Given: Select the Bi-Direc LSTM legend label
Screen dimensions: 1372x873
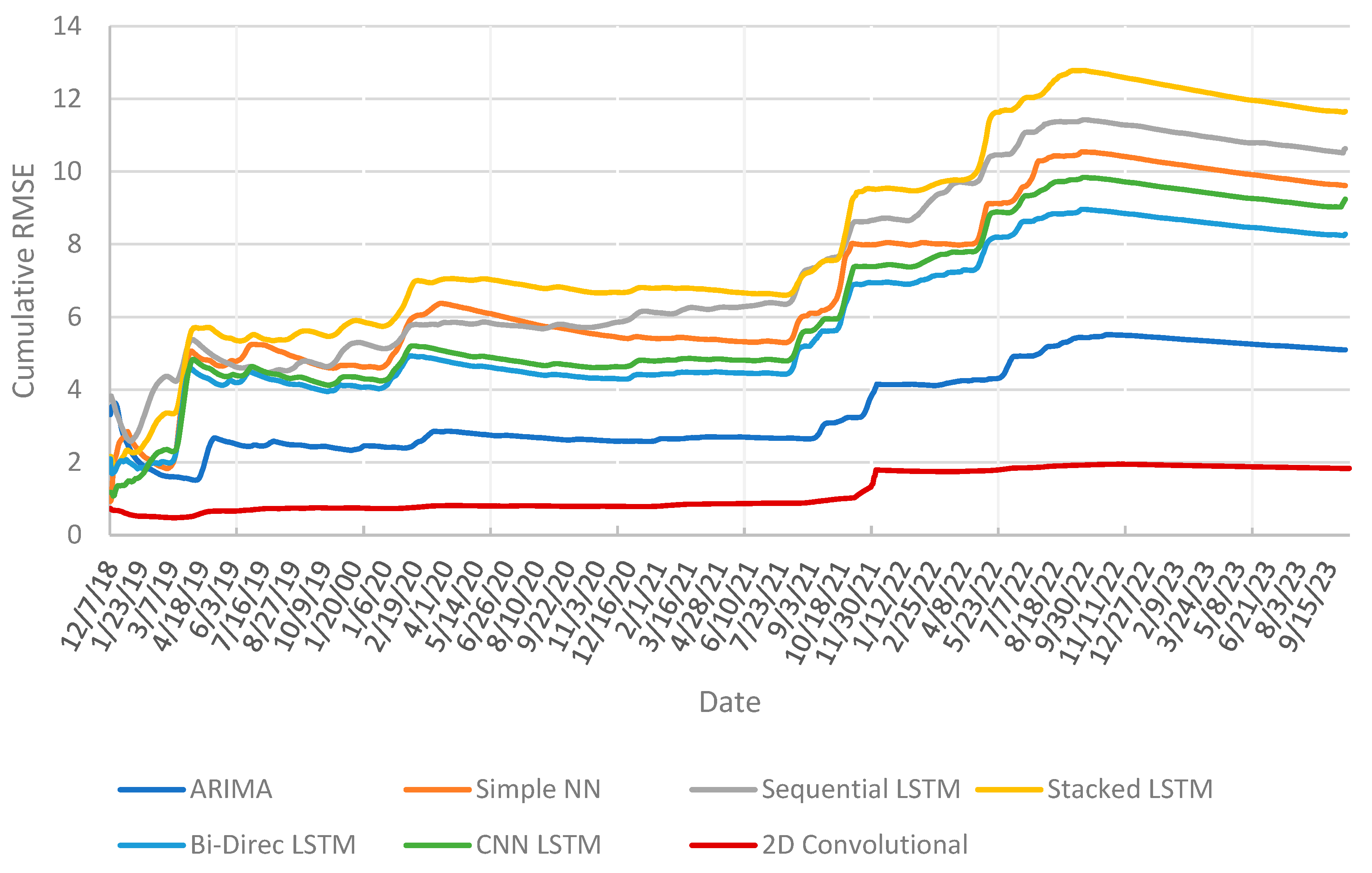Looking at the screenshot, I should tap(273, 845).
